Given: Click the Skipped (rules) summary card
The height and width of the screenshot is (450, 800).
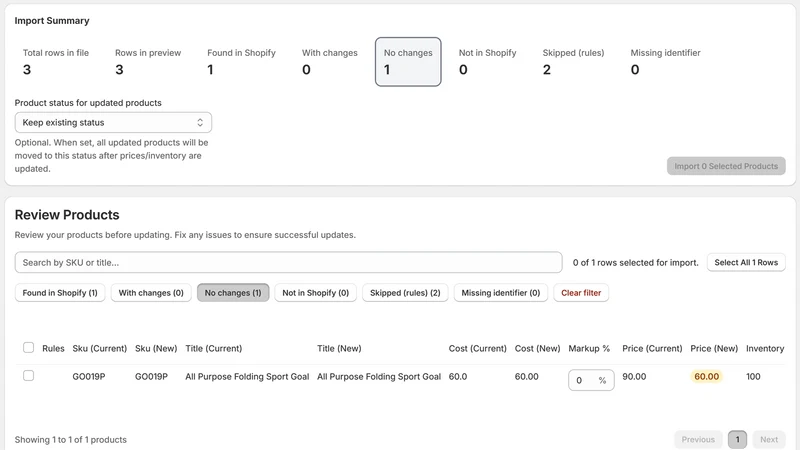Looking at the screenshot, I should [x=573, y=62].
